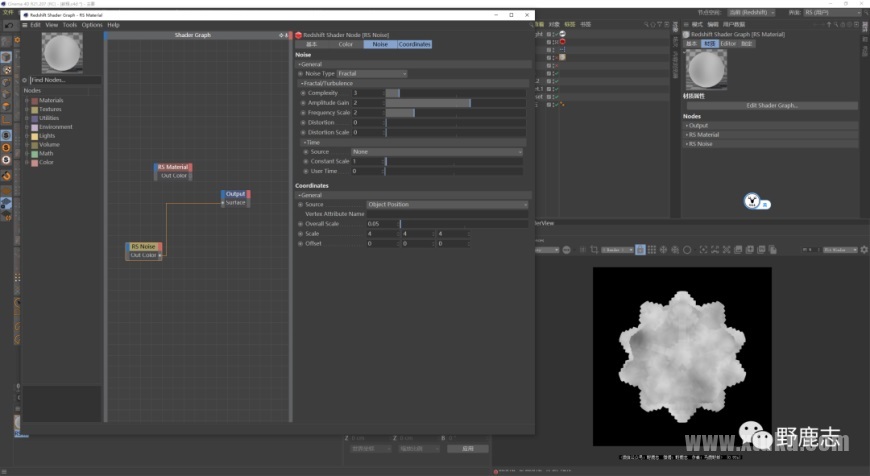Open the Options menu in the Shader Graph window

(x=92, y=25)
